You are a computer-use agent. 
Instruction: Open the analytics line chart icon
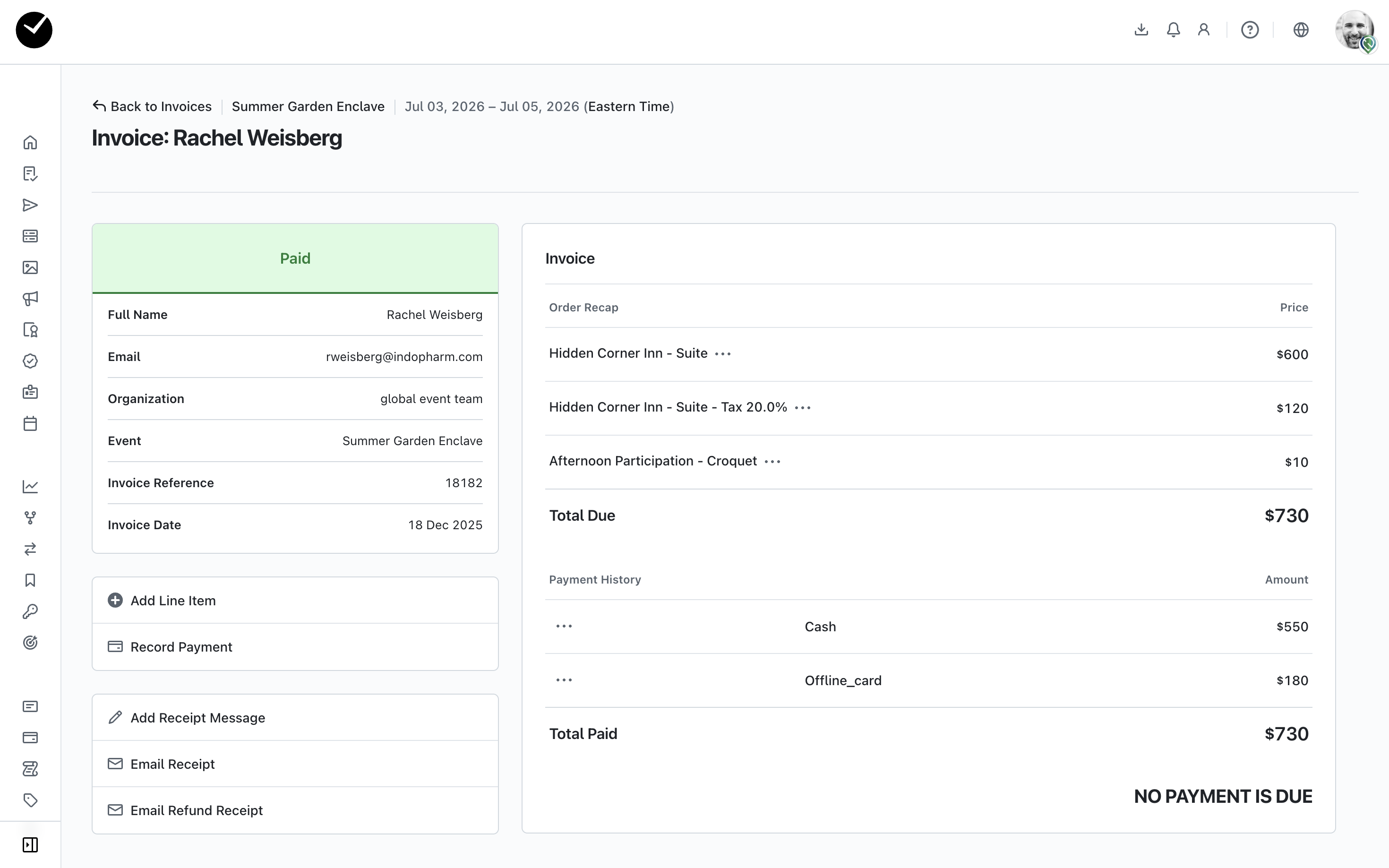click(30, 487)
